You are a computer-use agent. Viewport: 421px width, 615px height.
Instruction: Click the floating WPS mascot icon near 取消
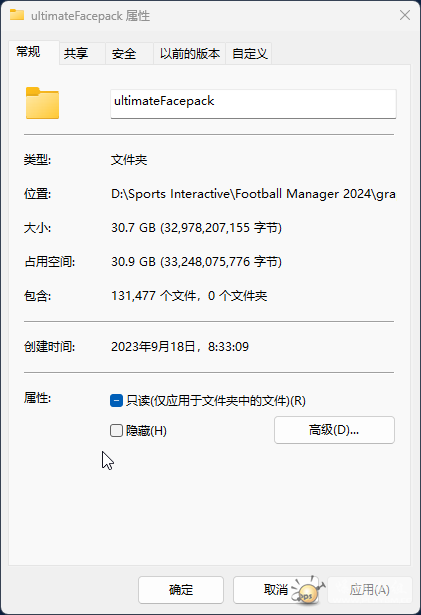[x=309, y=590]
